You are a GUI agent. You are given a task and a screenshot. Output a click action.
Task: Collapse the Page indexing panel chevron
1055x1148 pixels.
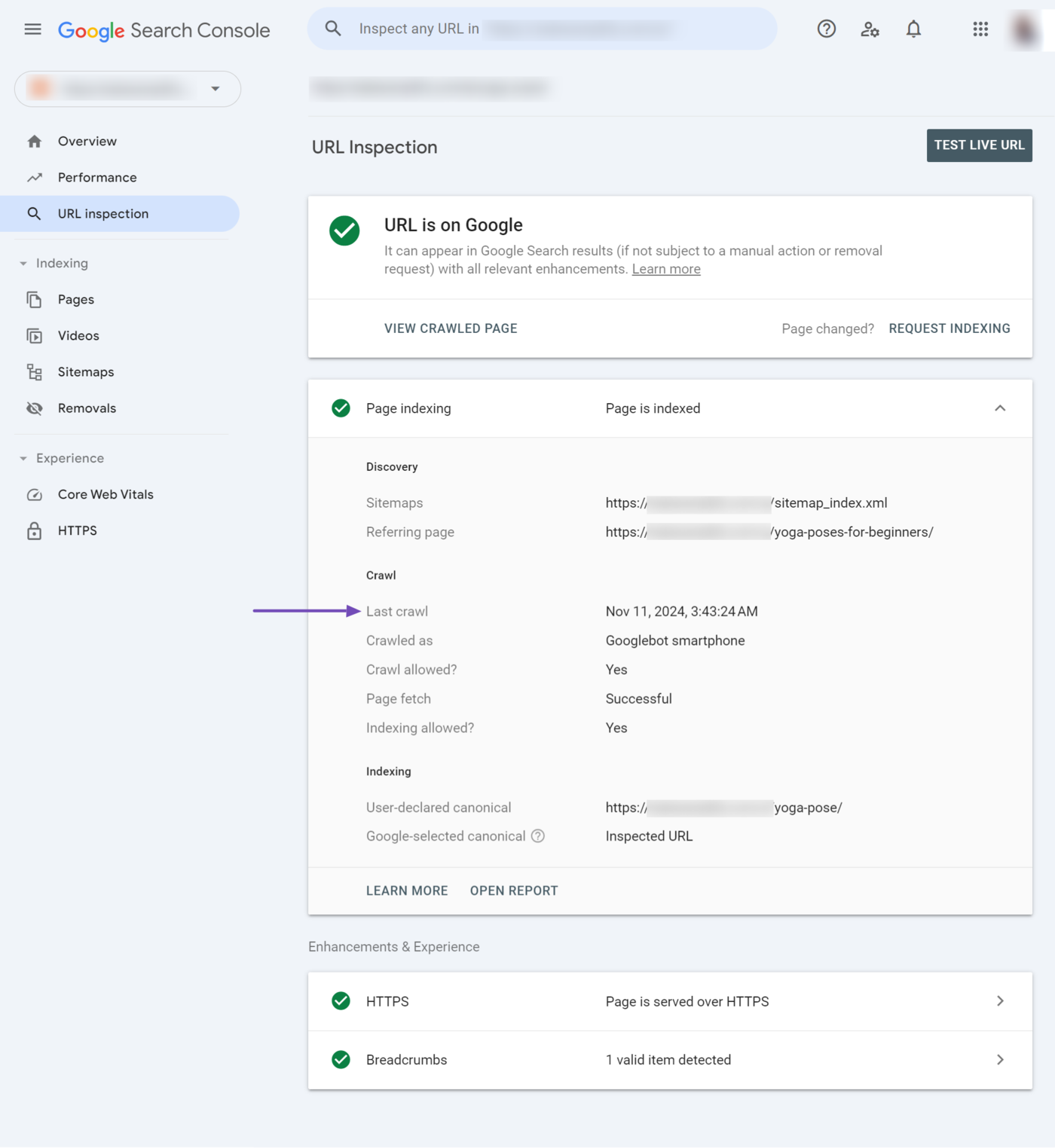1000,408
